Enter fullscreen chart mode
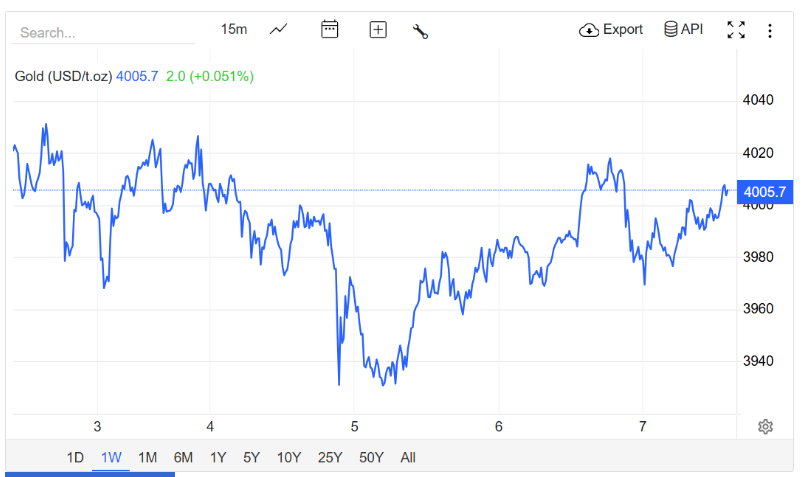 pos(736,30)
